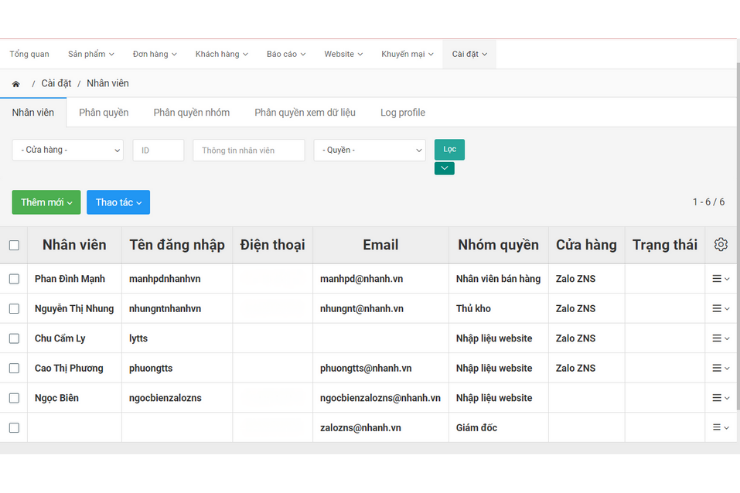Open row actions menu for Ngọc Biên

click(720, 398)
